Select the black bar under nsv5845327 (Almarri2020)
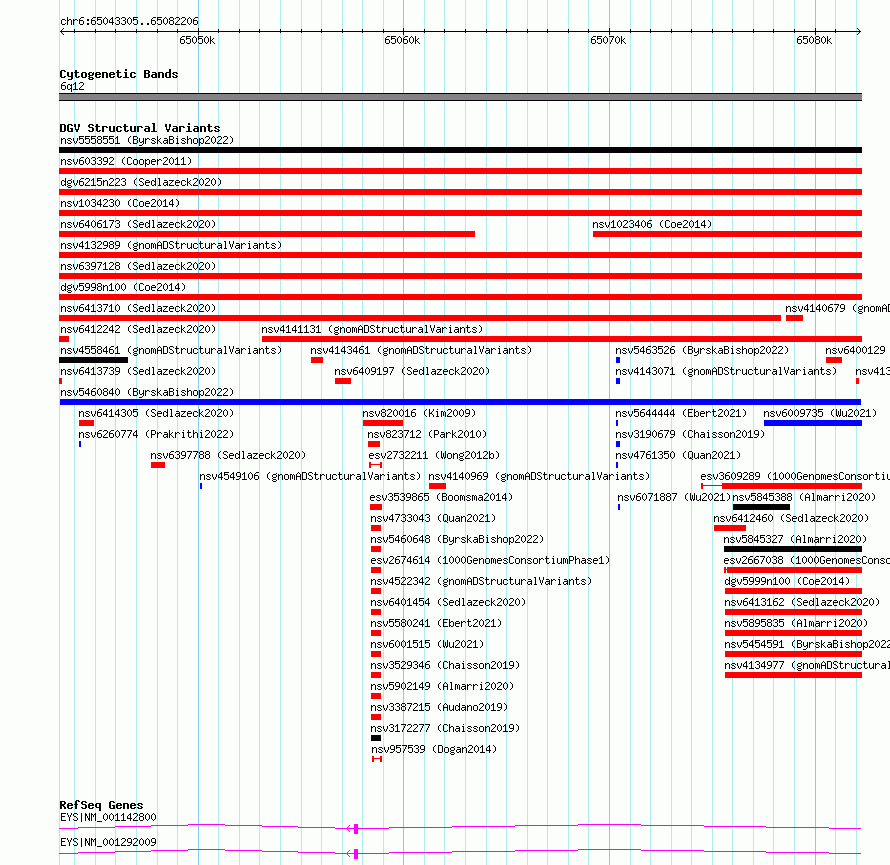This screenshot has height=865, width=890. point(793,549)
